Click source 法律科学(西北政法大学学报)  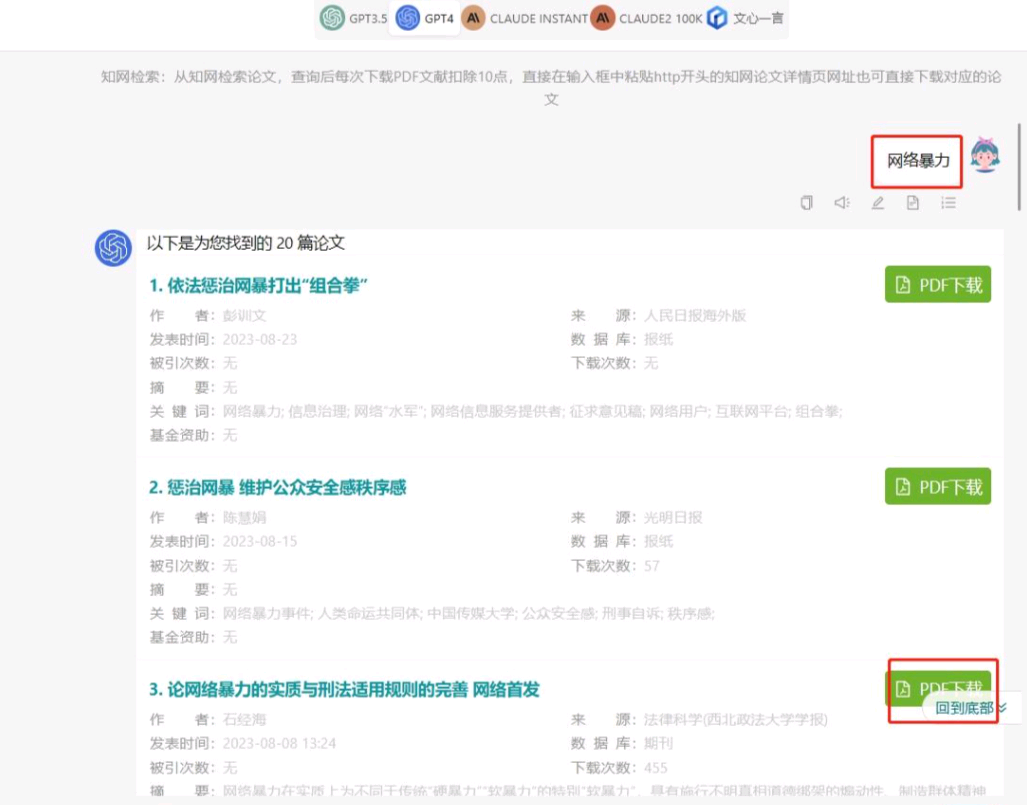click(x=736, y=719)
